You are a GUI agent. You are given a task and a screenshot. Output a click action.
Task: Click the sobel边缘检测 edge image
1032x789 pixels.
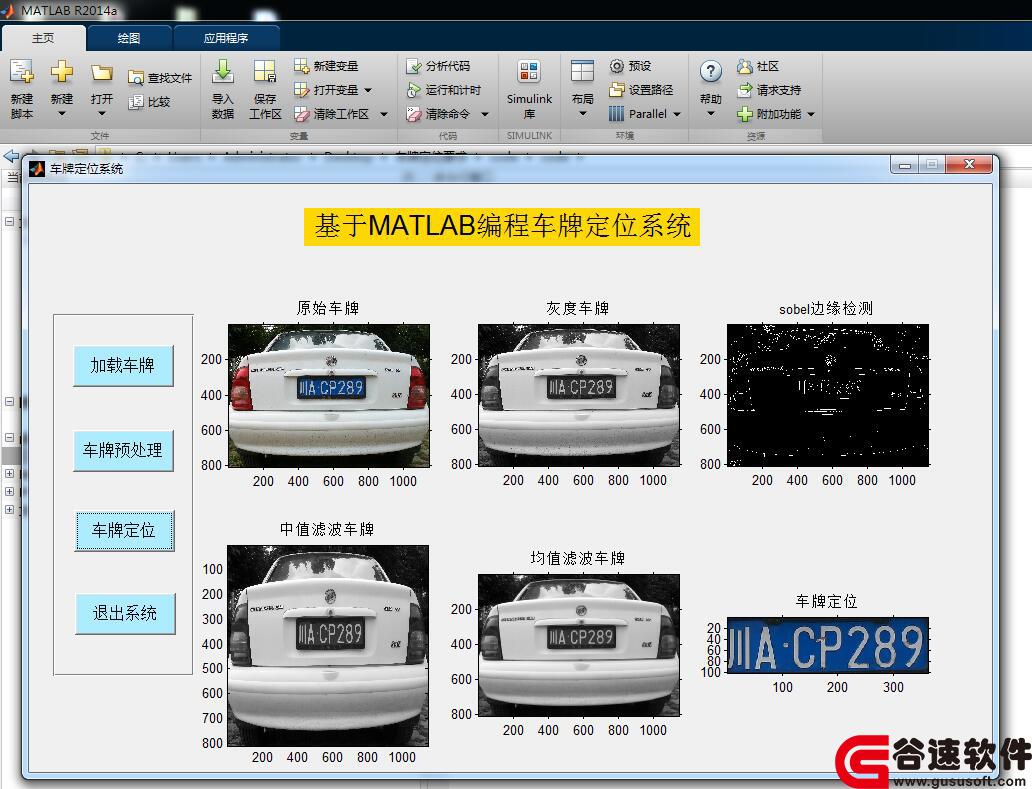coord(828,395)
